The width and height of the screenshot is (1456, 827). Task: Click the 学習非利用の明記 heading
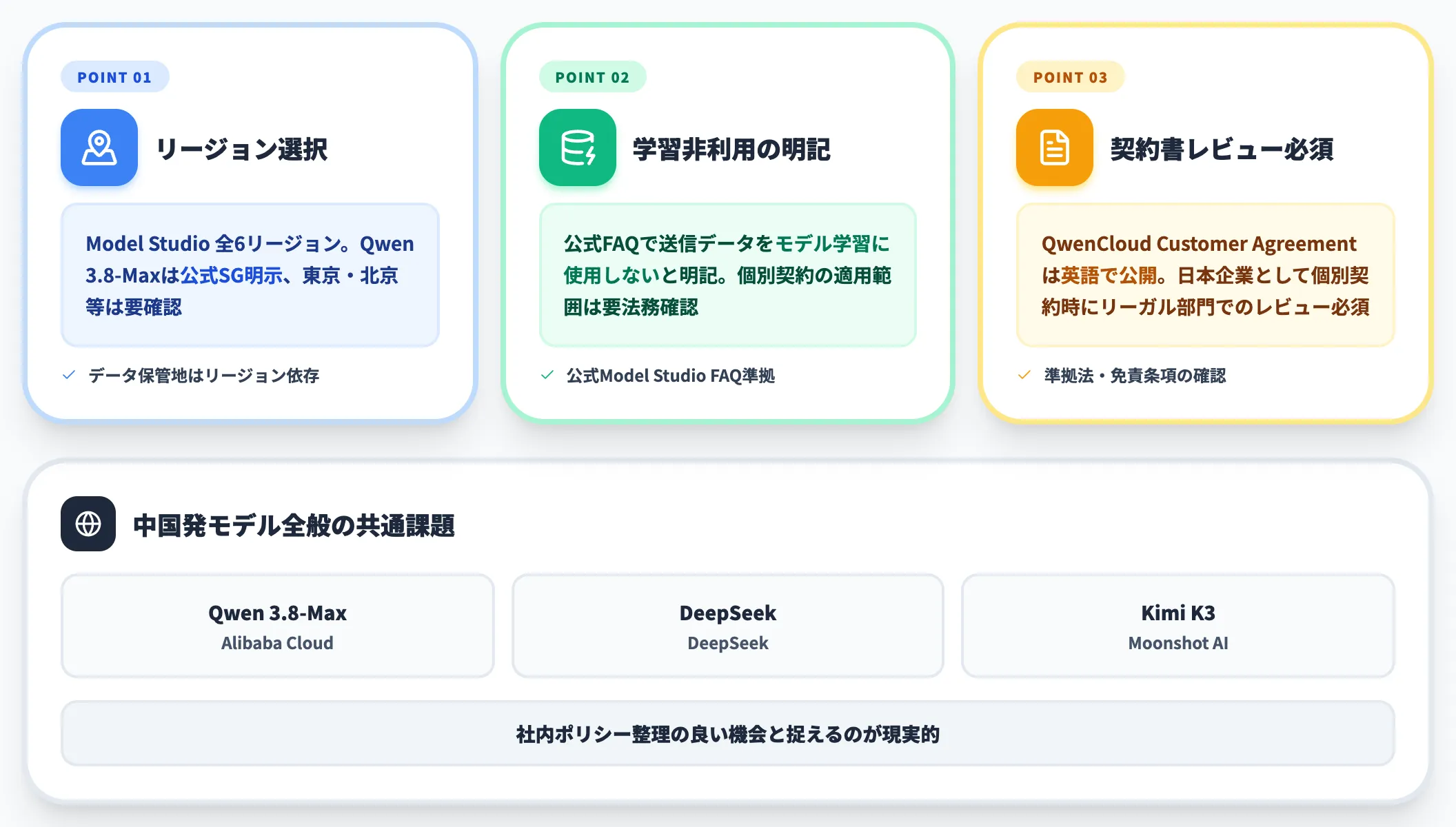(x=731, y=149)
